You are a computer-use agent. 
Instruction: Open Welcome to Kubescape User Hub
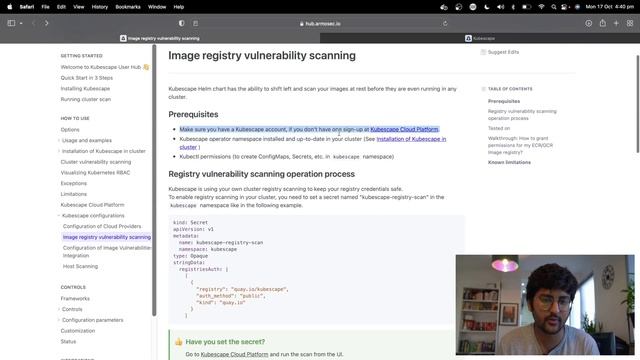coord(104,67)
